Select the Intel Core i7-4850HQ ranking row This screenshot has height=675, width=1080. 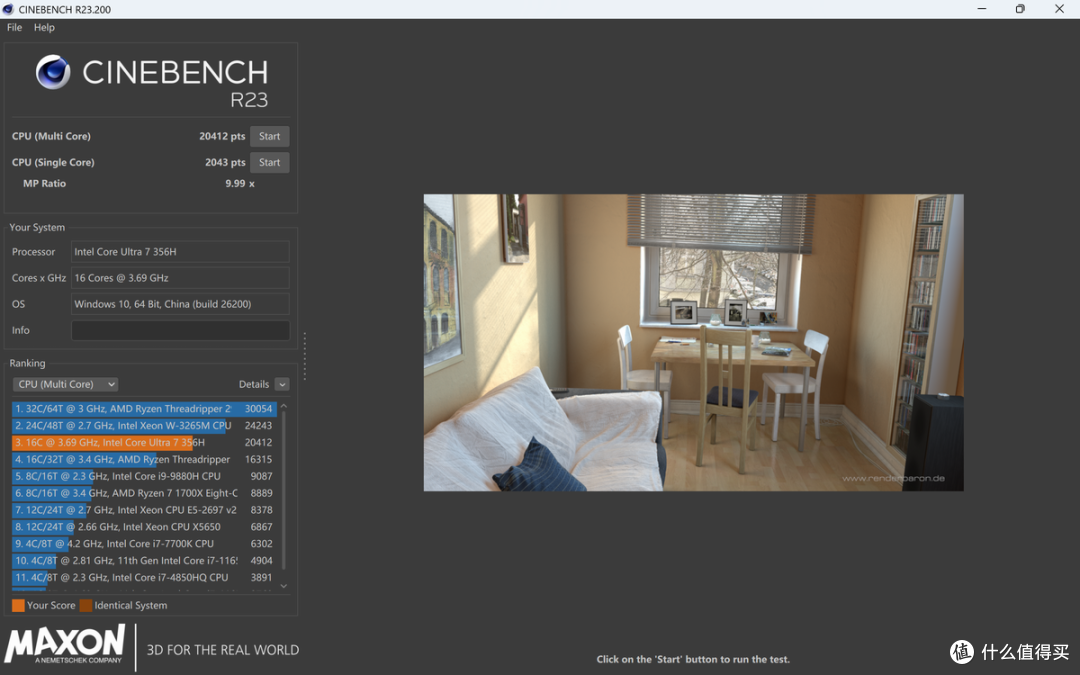point(144,577)
